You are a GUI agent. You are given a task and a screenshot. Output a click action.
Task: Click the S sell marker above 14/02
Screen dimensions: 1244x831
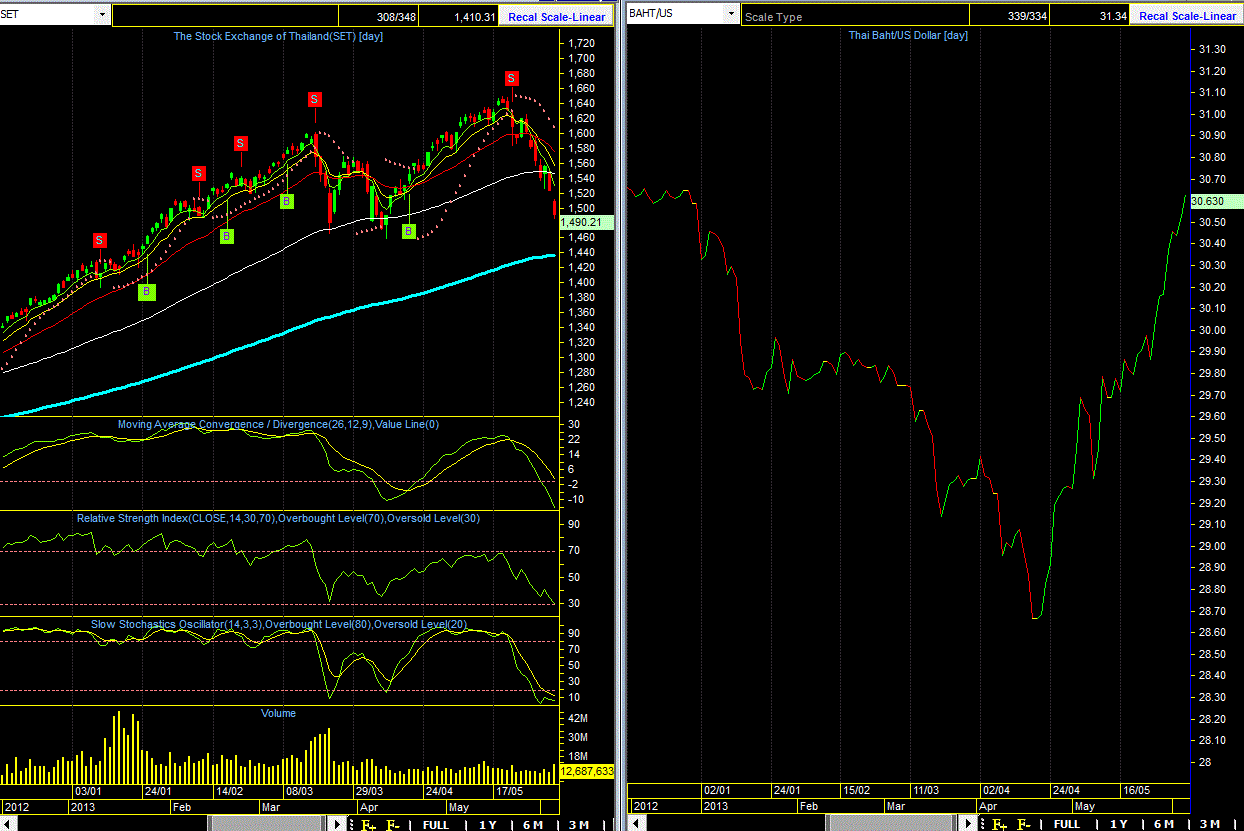240,144
